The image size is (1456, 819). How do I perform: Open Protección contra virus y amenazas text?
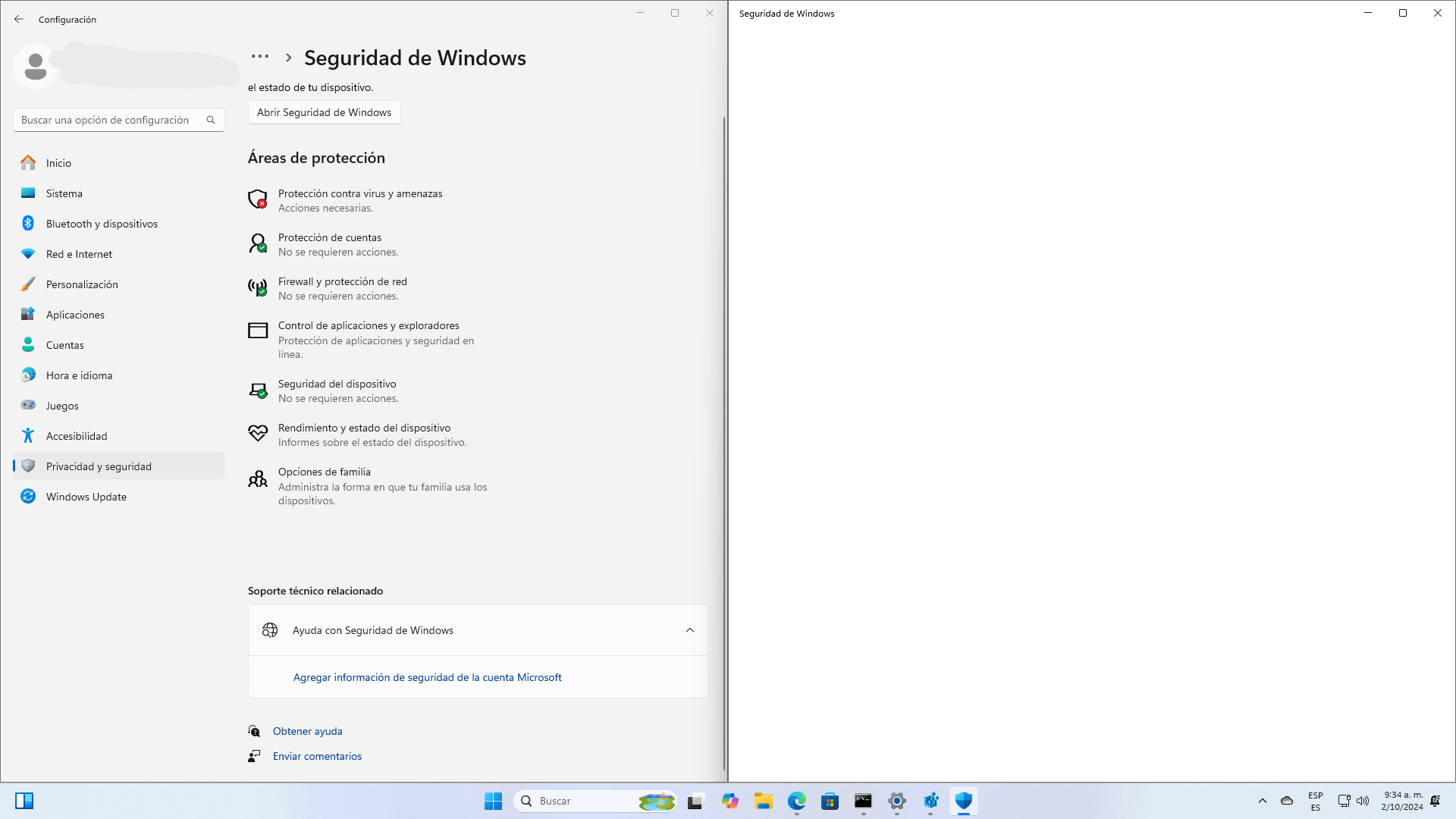click(360, 193)
